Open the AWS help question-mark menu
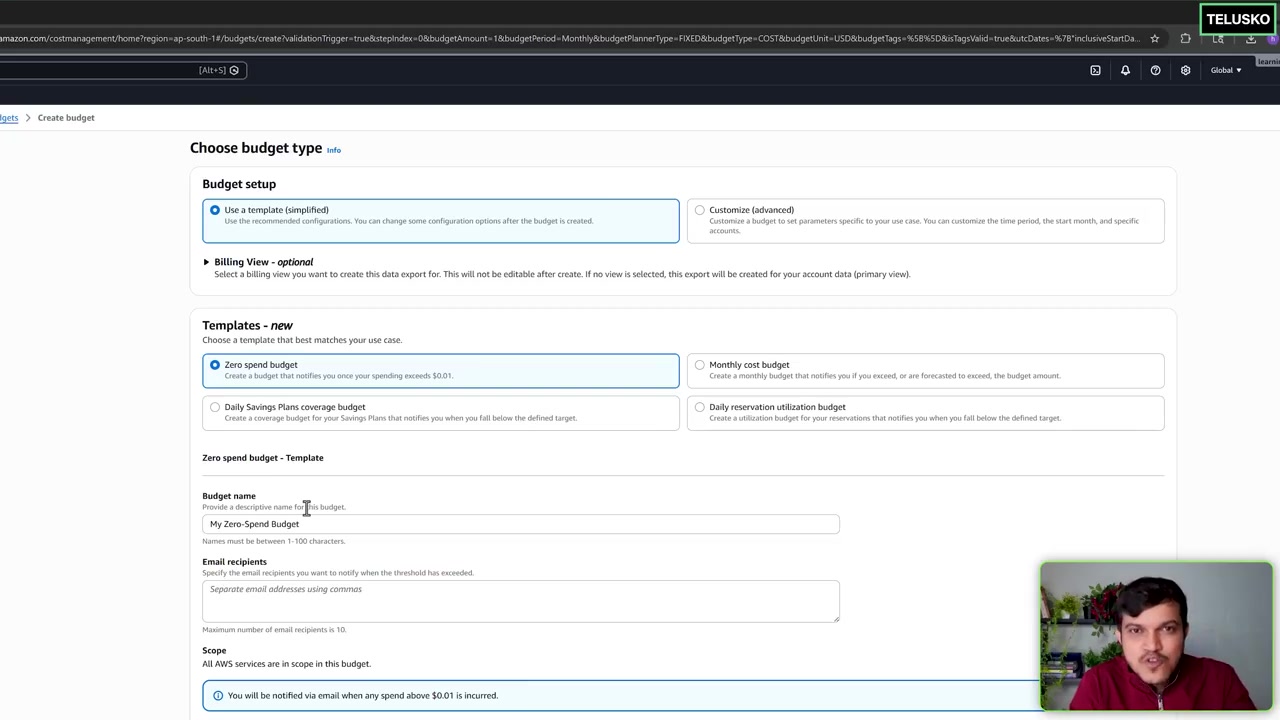 coord(1155,70)
